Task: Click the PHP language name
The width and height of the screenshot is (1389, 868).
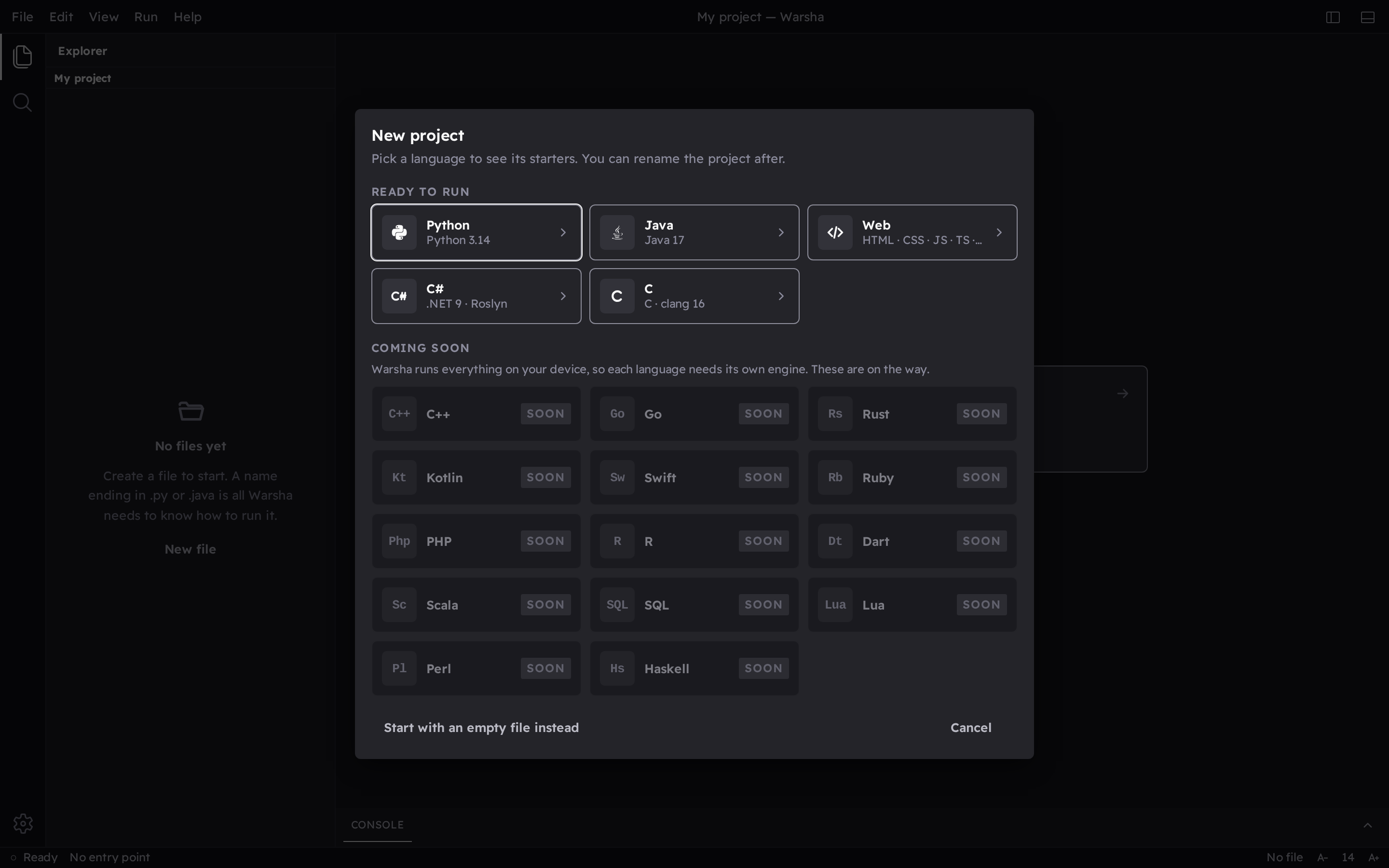Action: point(439,542)
